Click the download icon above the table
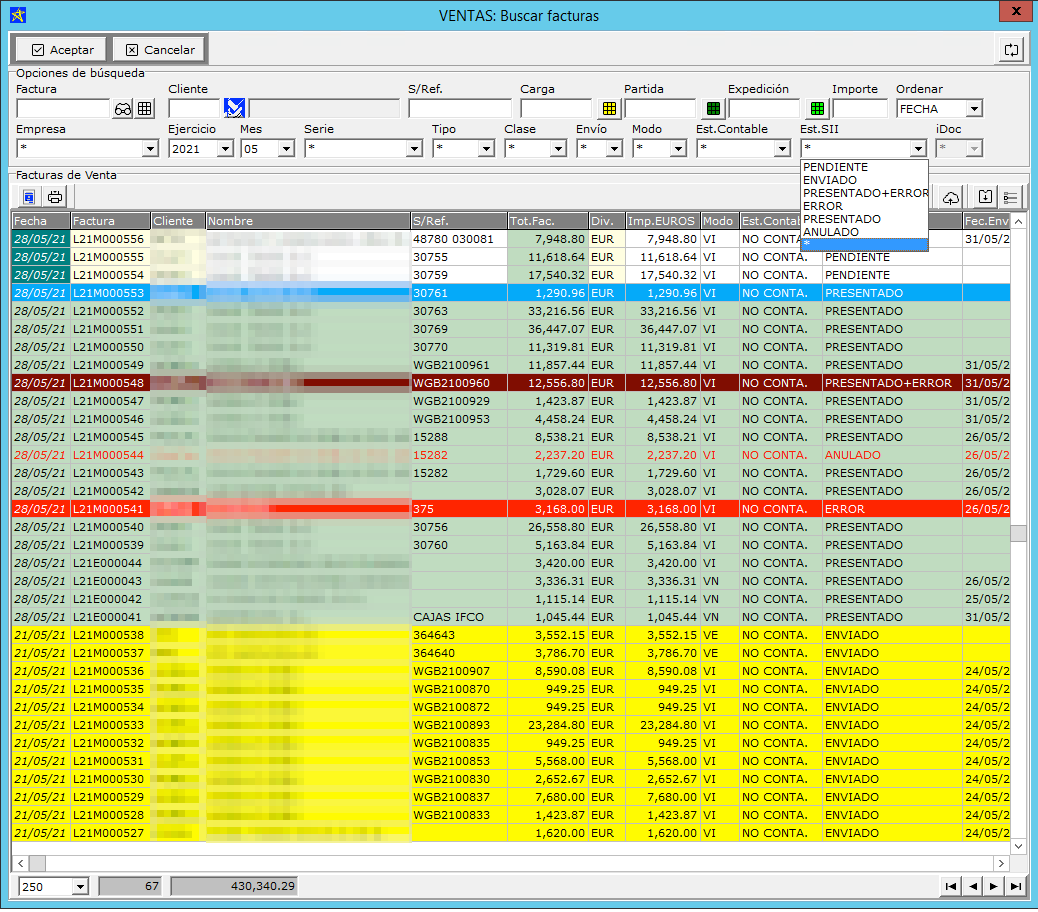 (985, 197)
